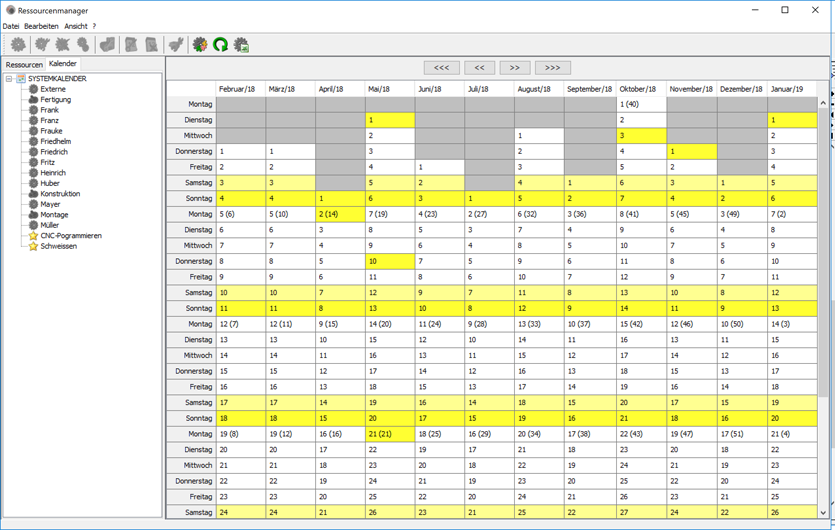Click the grayed-out toolbar icon after the double gear

[x=108, y=45]
